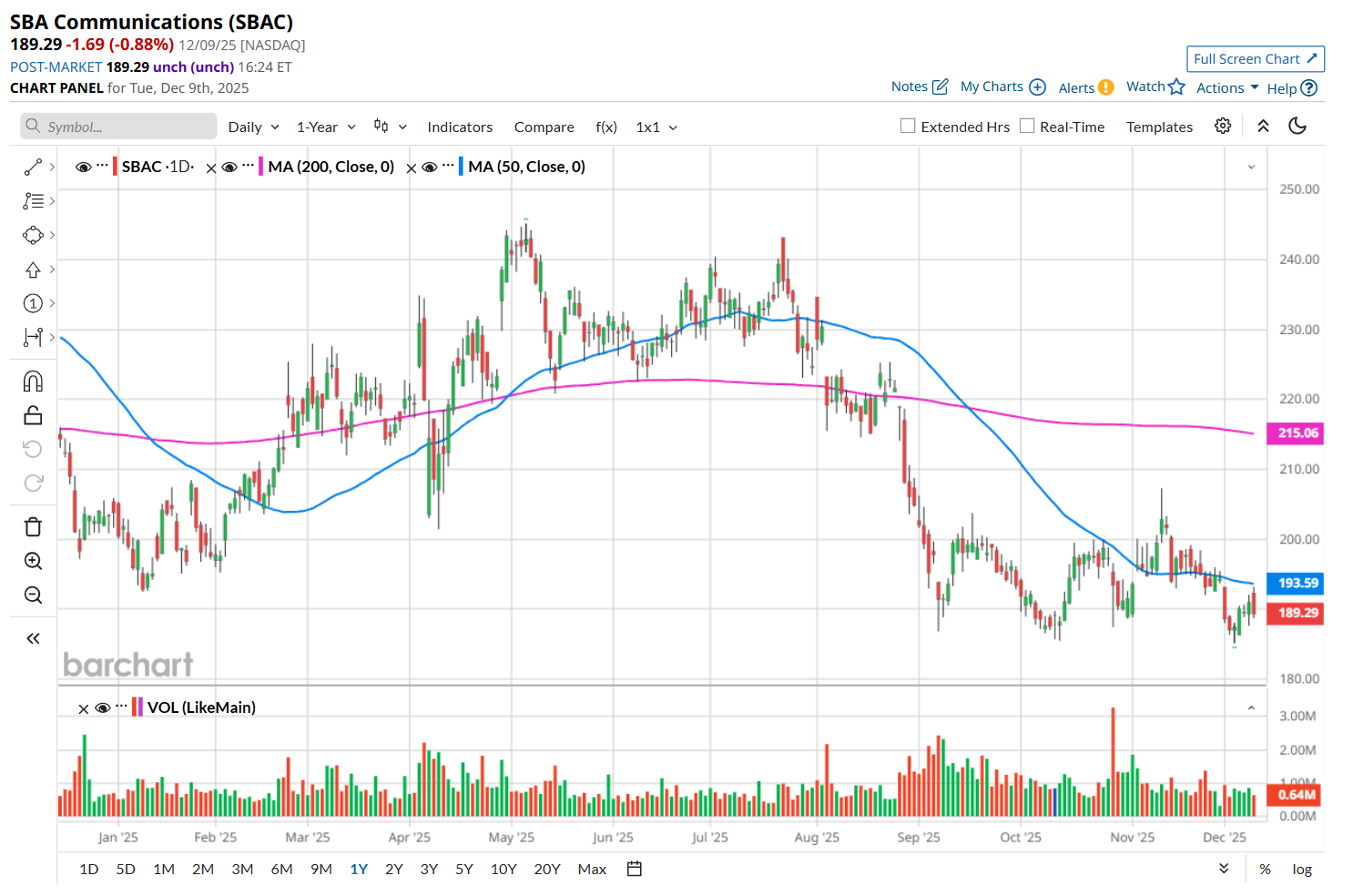Check the Real-Time checkbox

tap(1027, 127)
